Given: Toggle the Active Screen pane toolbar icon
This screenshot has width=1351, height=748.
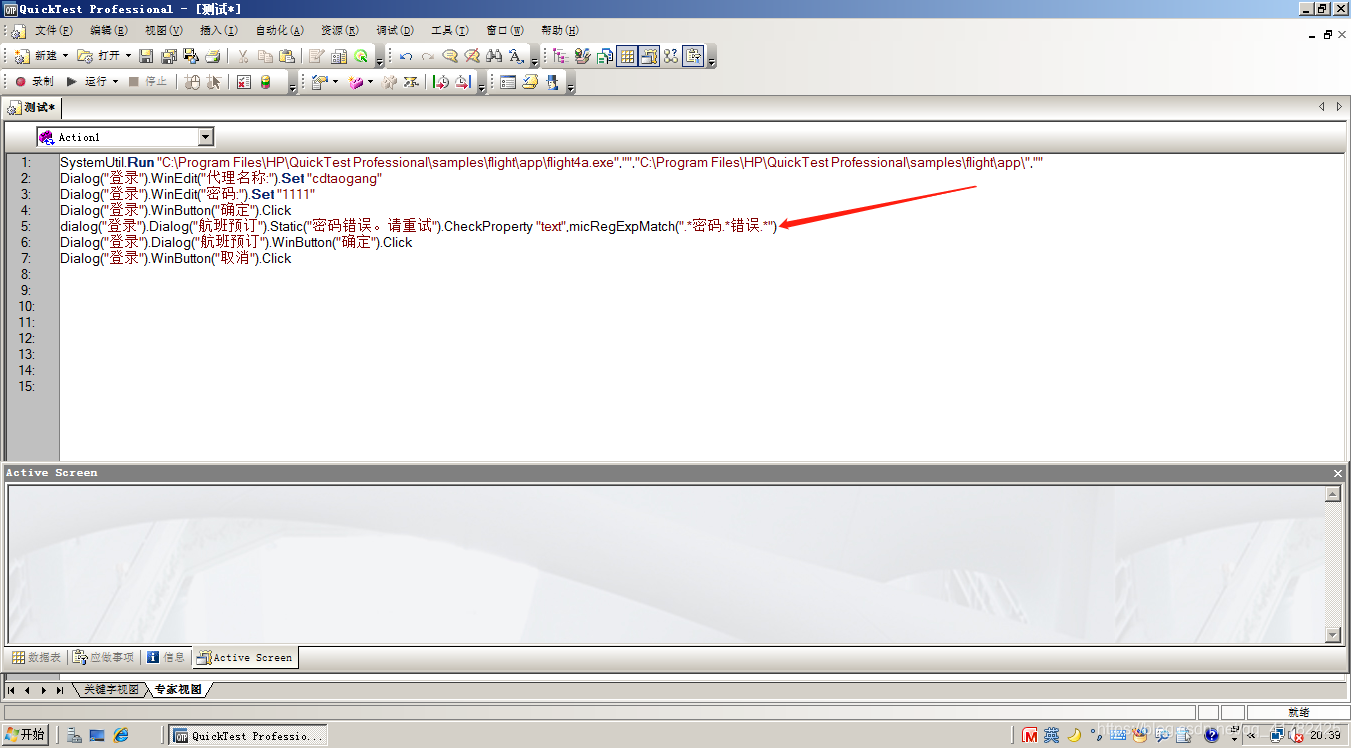Looking at the screenshot, I should point(650,56).
